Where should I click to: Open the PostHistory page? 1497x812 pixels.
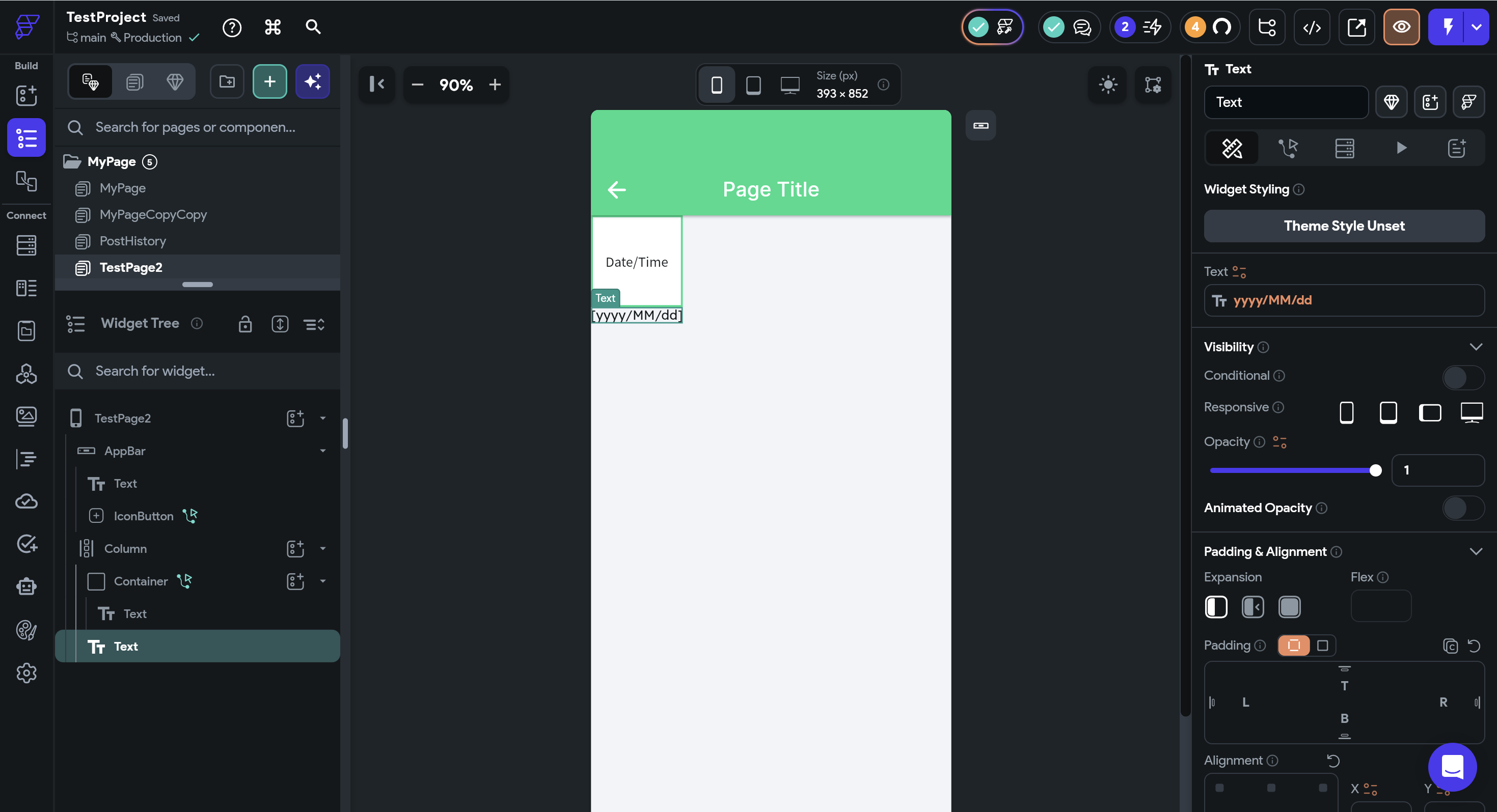[x=132, y=241]
